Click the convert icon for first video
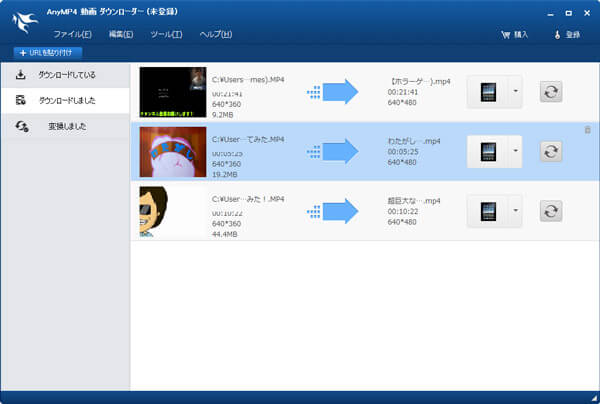 551,92
